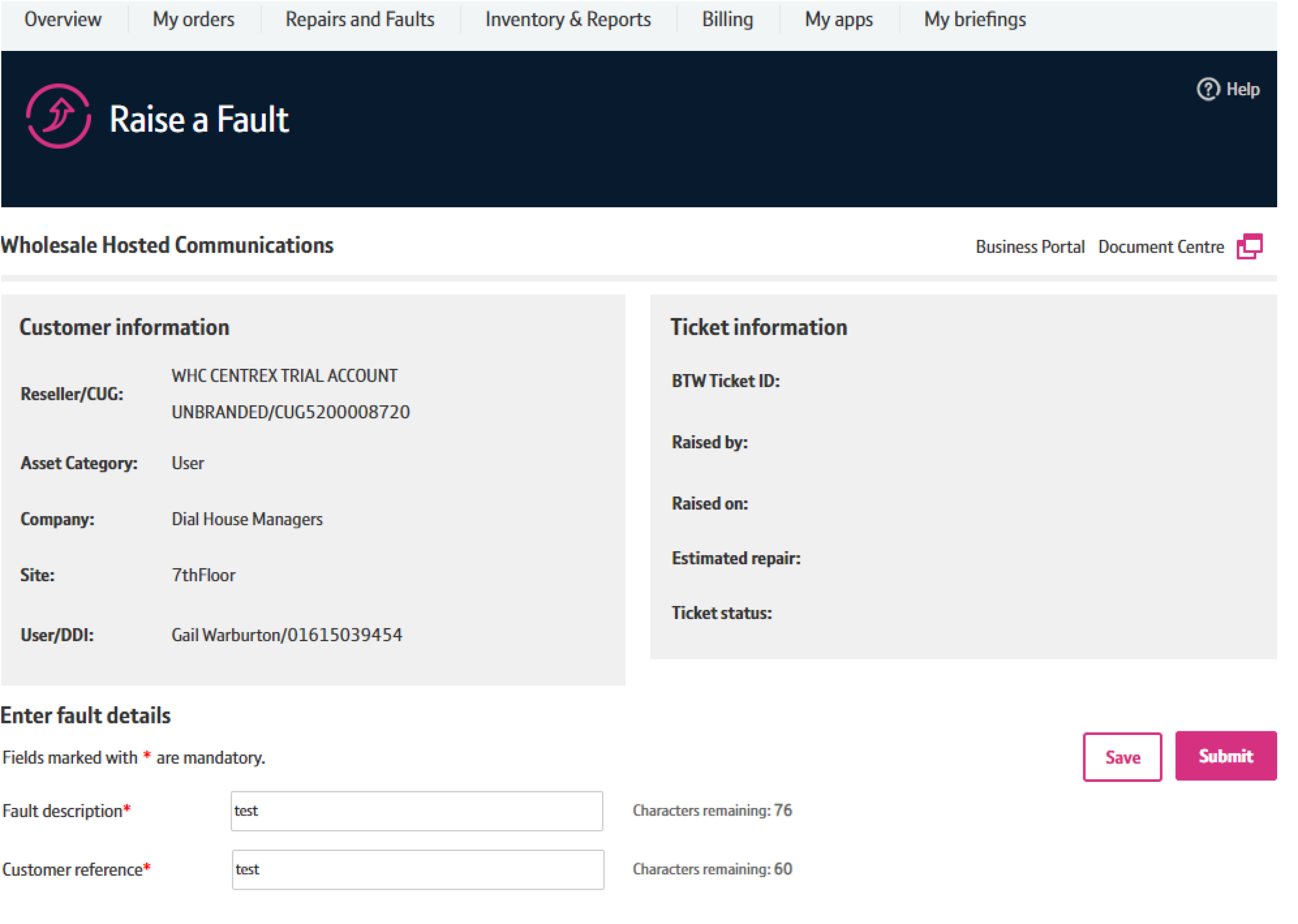Viewport: 1298px width, 924px height.
Task: Click the Help question mark icon
Action: click(1208, 89)
